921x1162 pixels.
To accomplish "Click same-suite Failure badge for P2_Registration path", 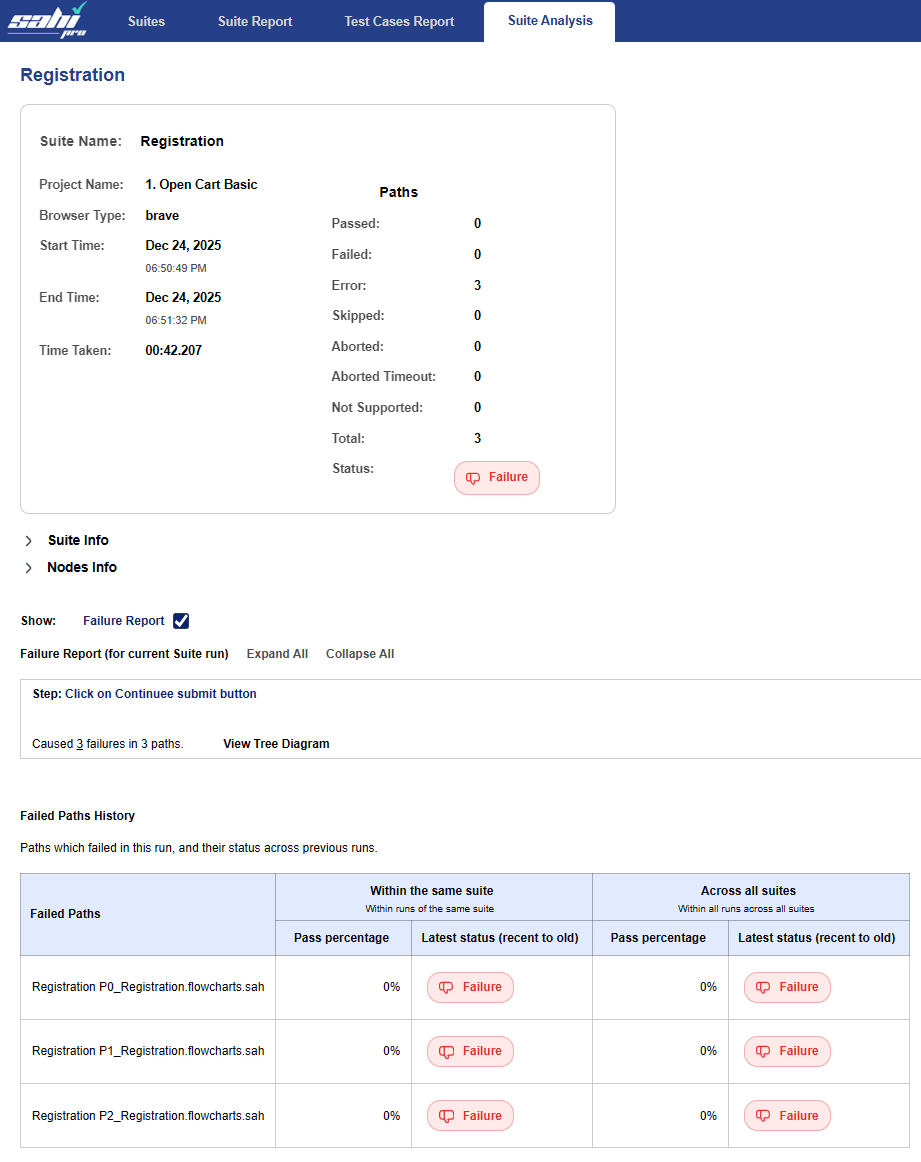I will 470,1116.
